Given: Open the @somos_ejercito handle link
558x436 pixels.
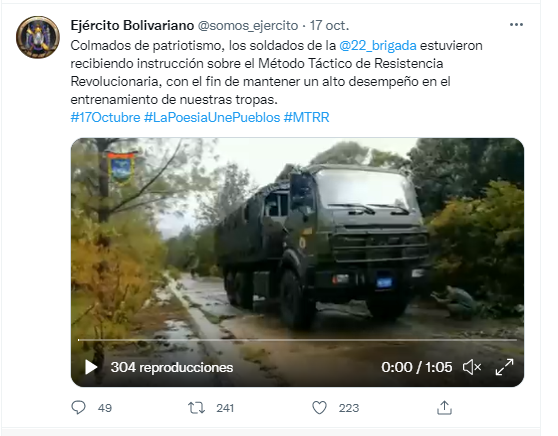Looking at the screenshot, I should click(x=248, y=26).
